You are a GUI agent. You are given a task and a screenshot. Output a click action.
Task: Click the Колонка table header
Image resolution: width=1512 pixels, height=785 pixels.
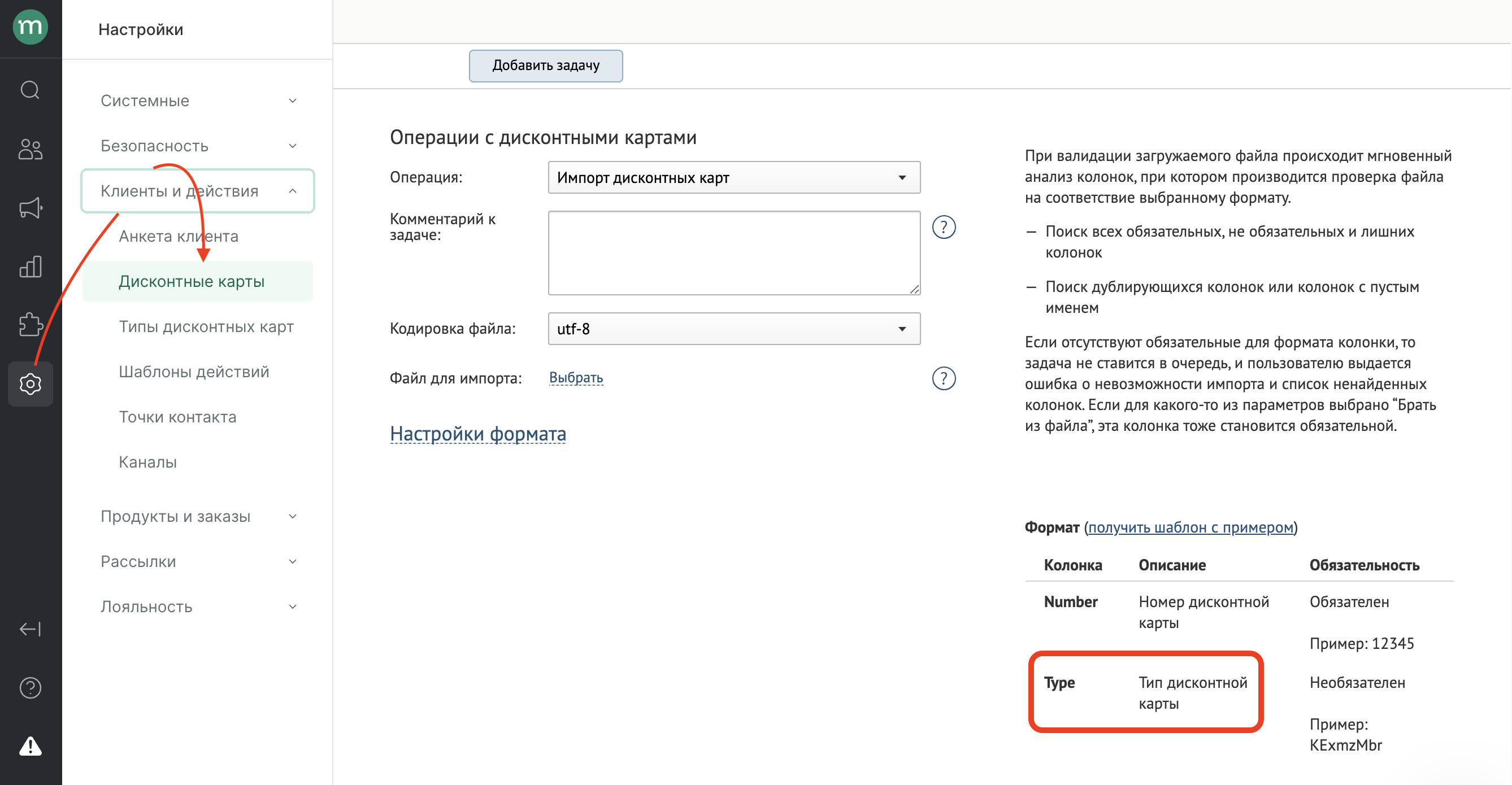[x=1072, y=565]
